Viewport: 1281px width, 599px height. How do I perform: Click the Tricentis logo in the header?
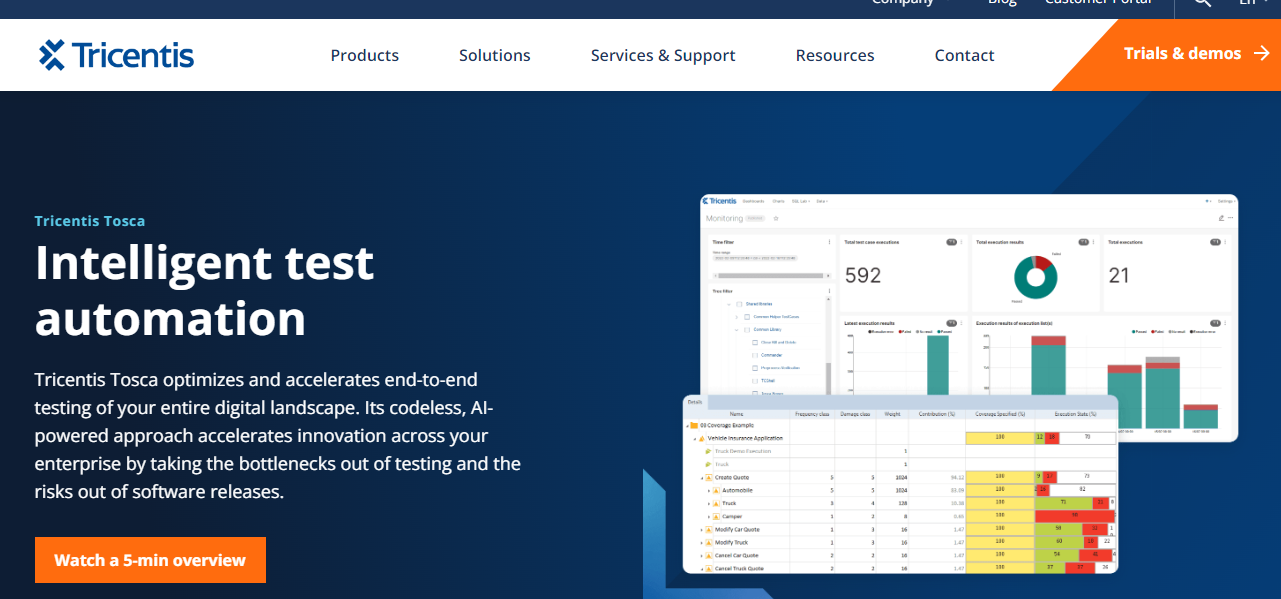pos(116,55)
